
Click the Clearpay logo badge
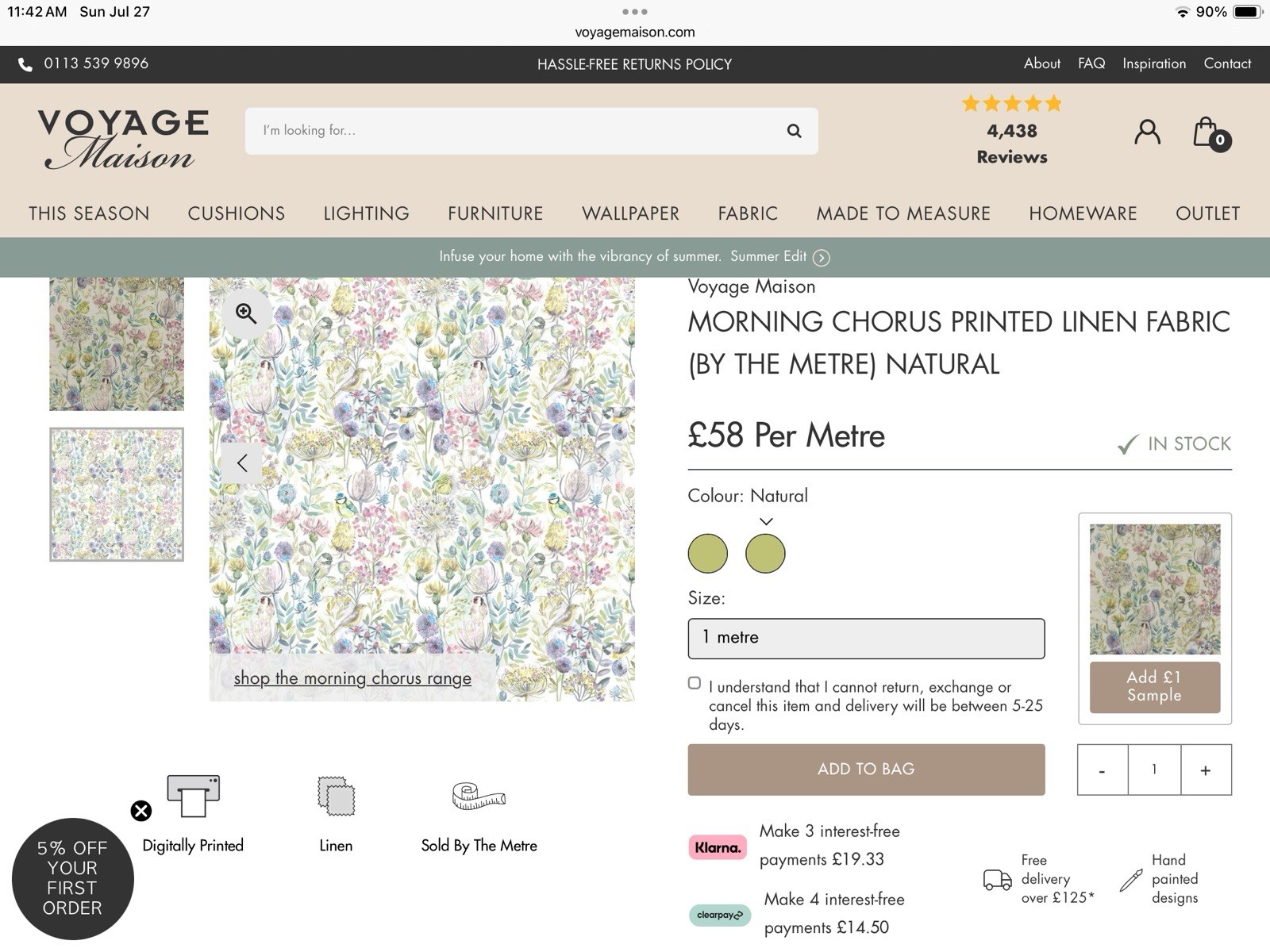point(719,915)
